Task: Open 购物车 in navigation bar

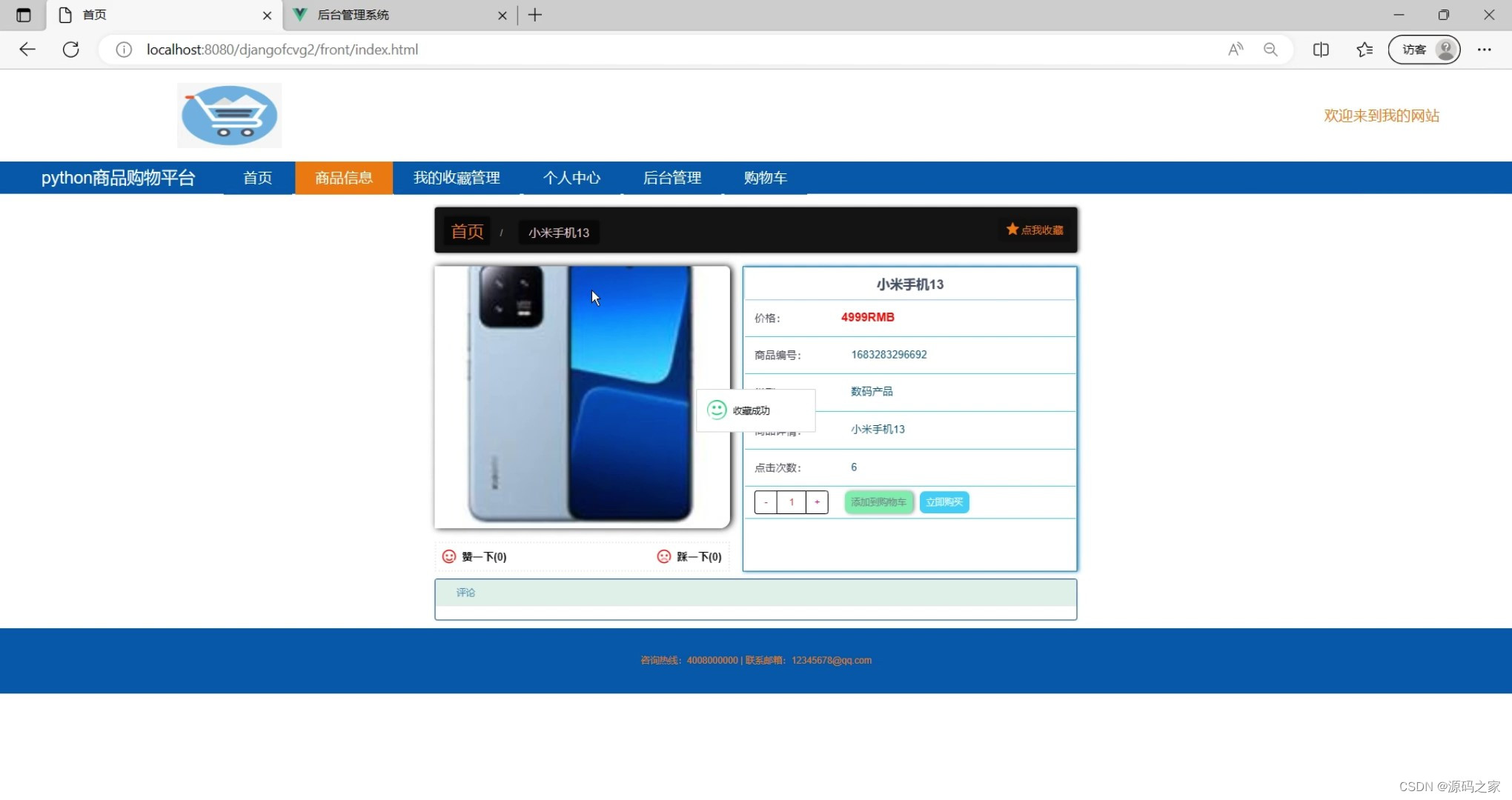Action: [765, 178]
